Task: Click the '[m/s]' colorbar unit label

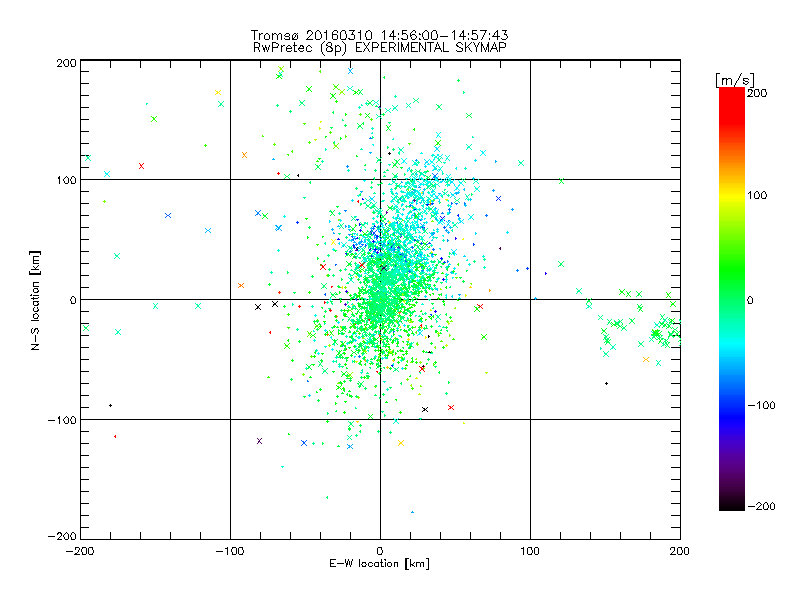Action: click(735, 80)
